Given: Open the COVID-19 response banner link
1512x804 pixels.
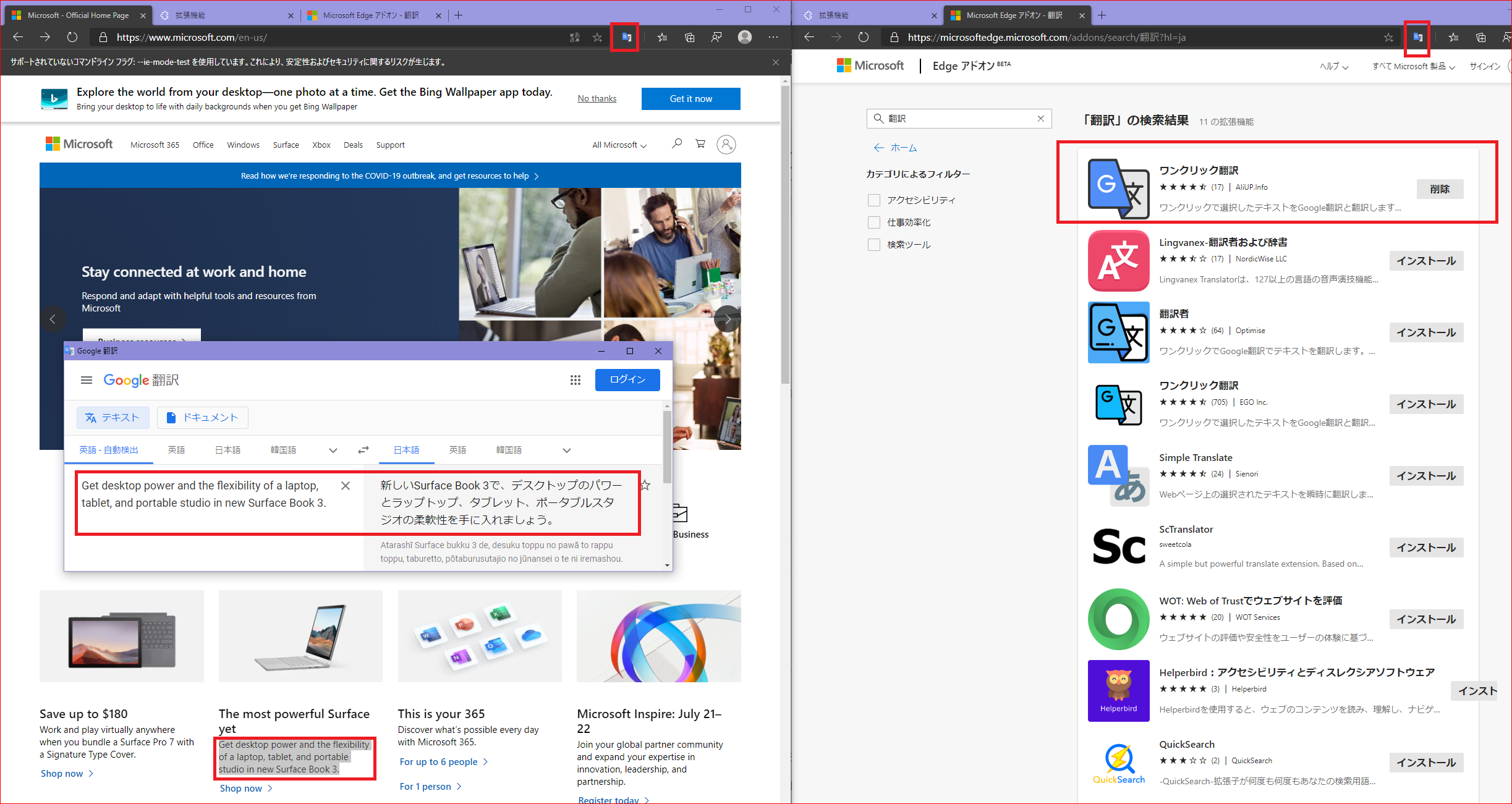Looking at the screenshot, I should tap(390, 176).
